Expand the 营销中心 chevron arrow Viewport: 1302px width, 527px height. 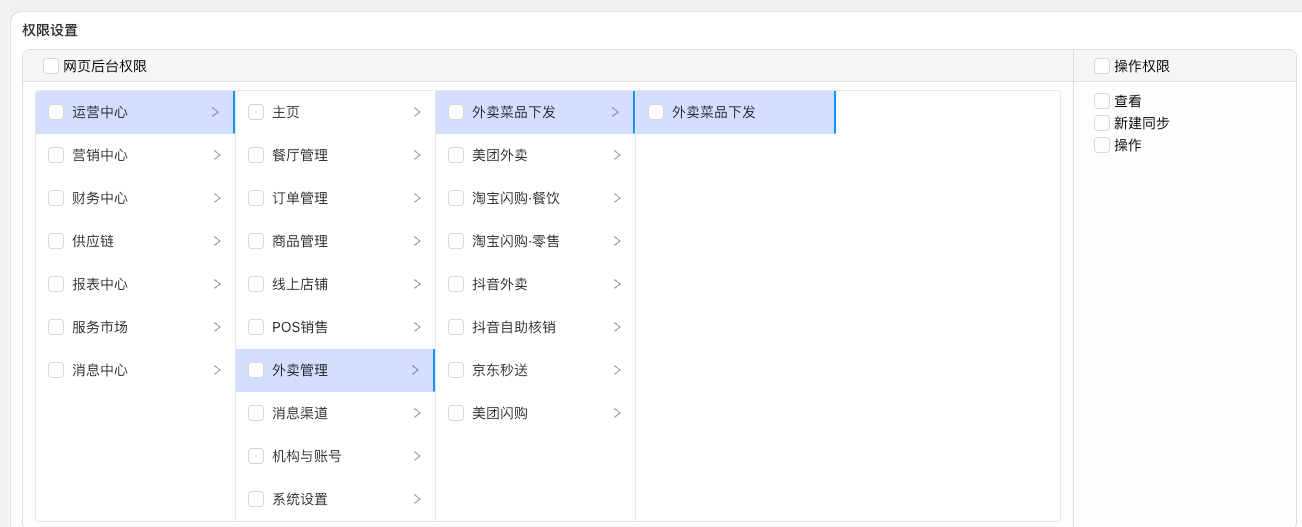[x=216, y=155]
